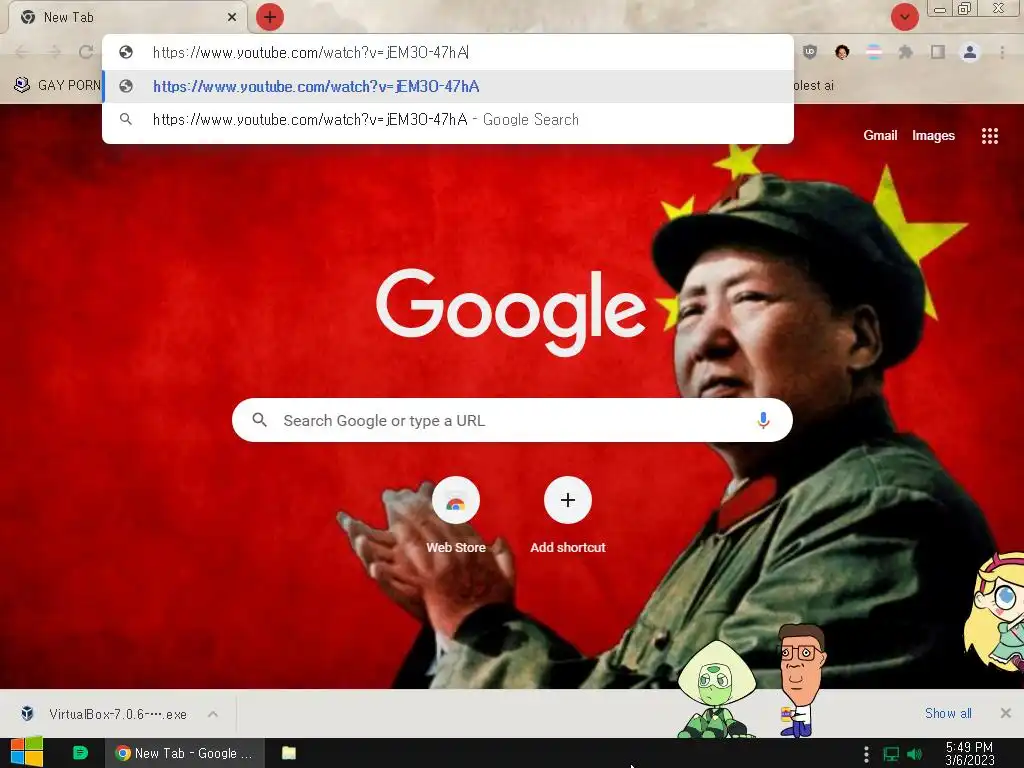
Task: Close the downloads bar
Action: tap(1006, 713)
